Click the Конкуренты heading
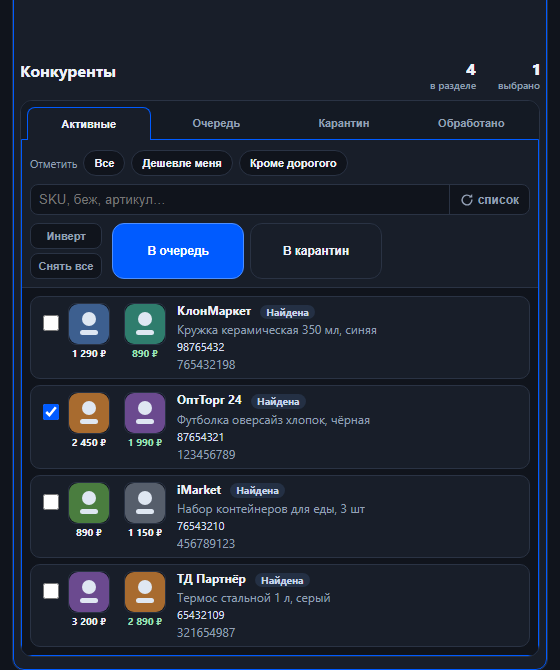 click(x=68, y=72)
